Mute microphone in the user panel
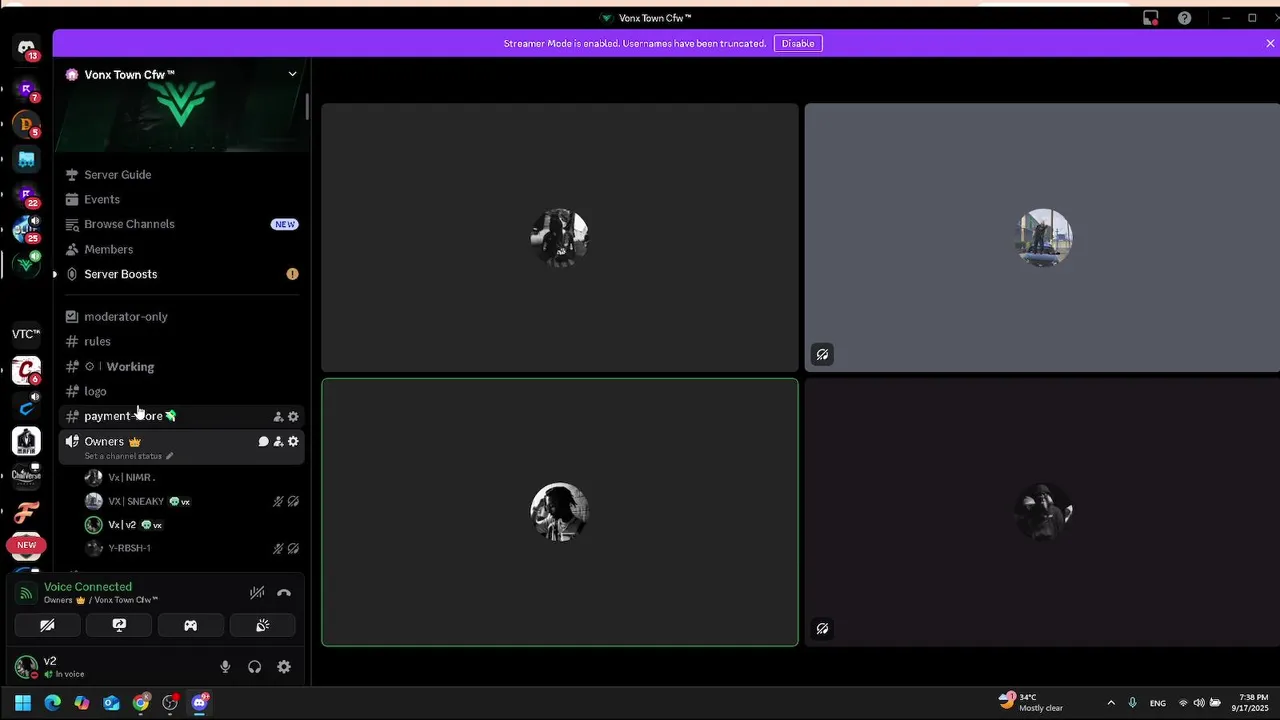 click(225, 667)
